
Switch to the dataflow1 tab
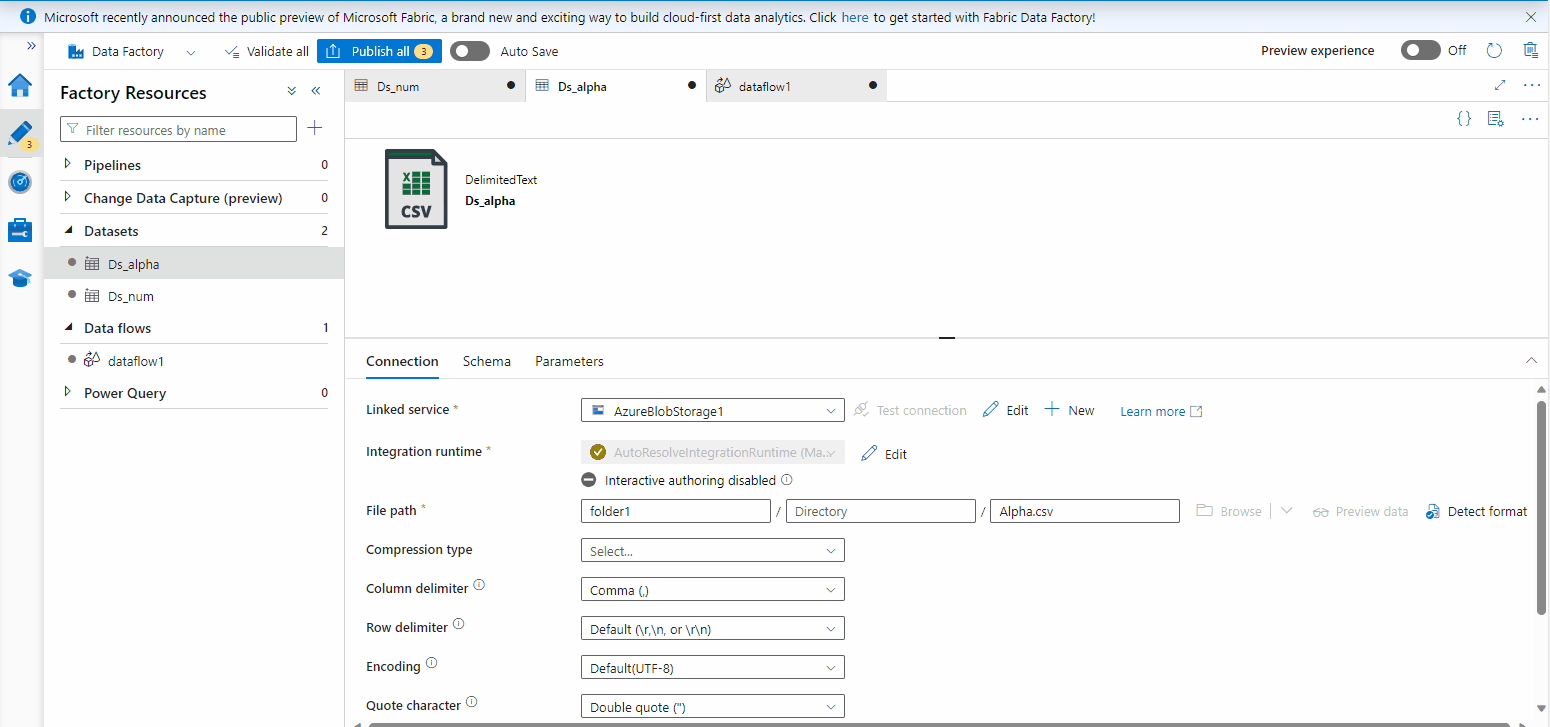797,86
